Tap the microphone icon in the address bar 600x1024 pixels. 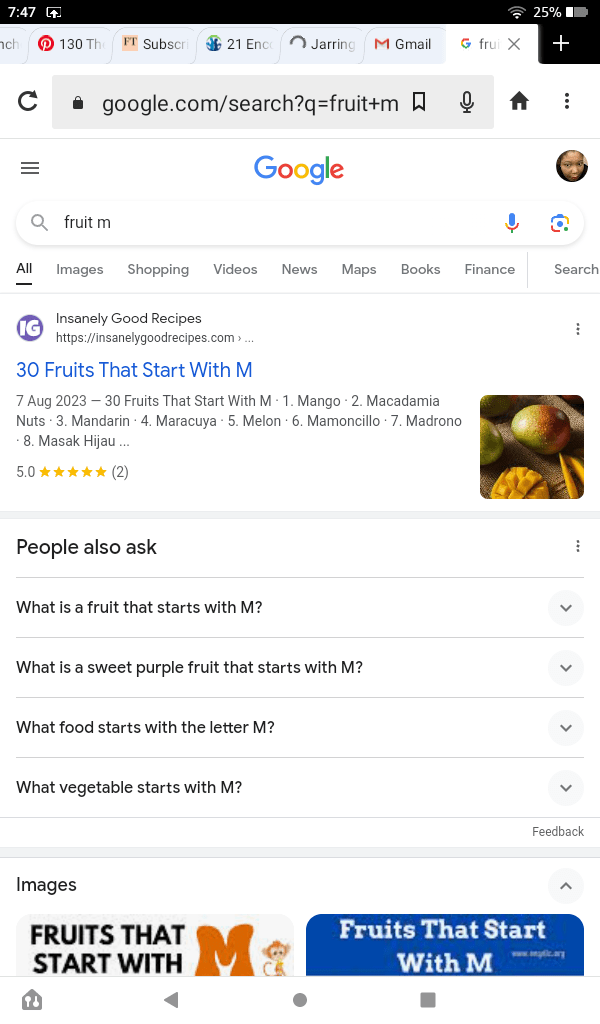[467, 101]
